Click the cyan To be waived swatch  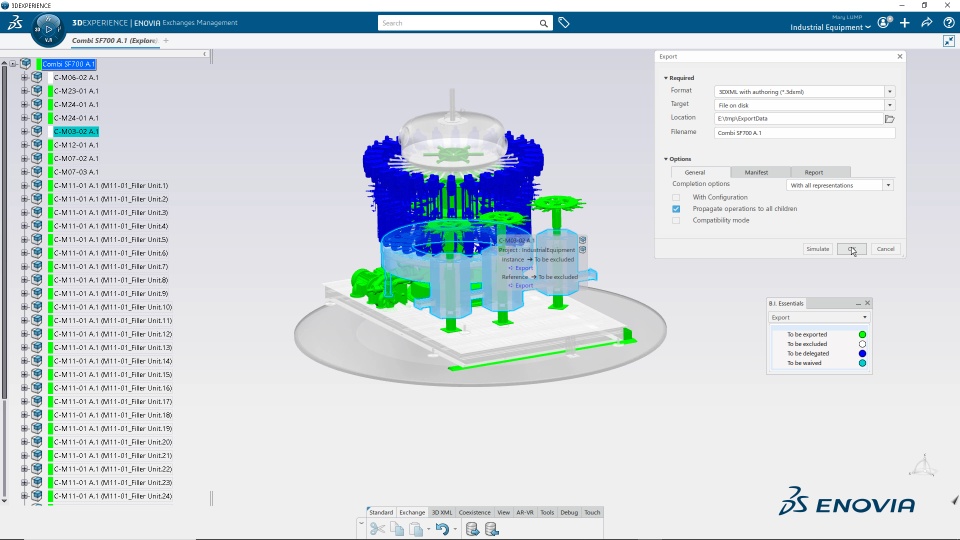pyautogui.click(x=862, y=363)
